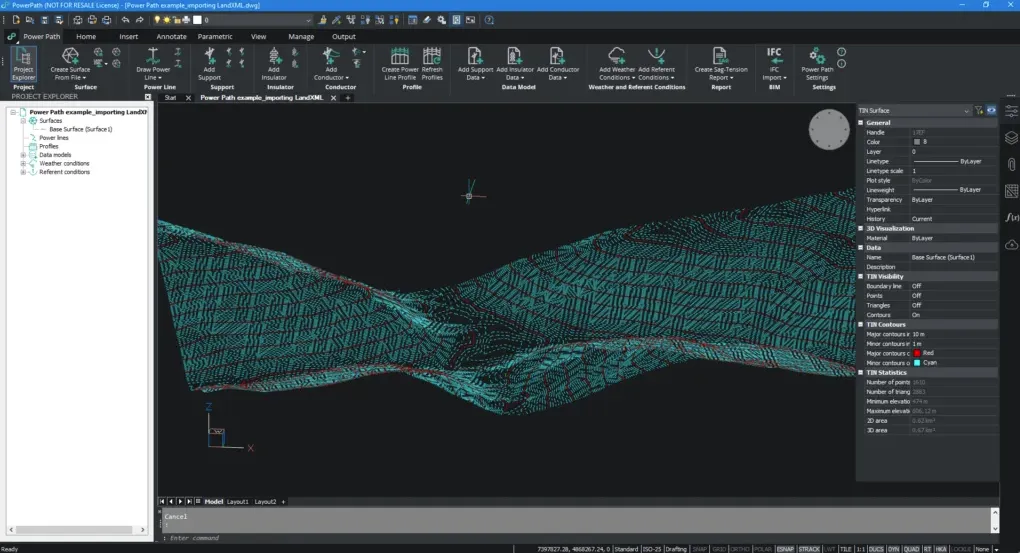
Task: Open the Project Explorer ribbon button
Action: (23, 63)
